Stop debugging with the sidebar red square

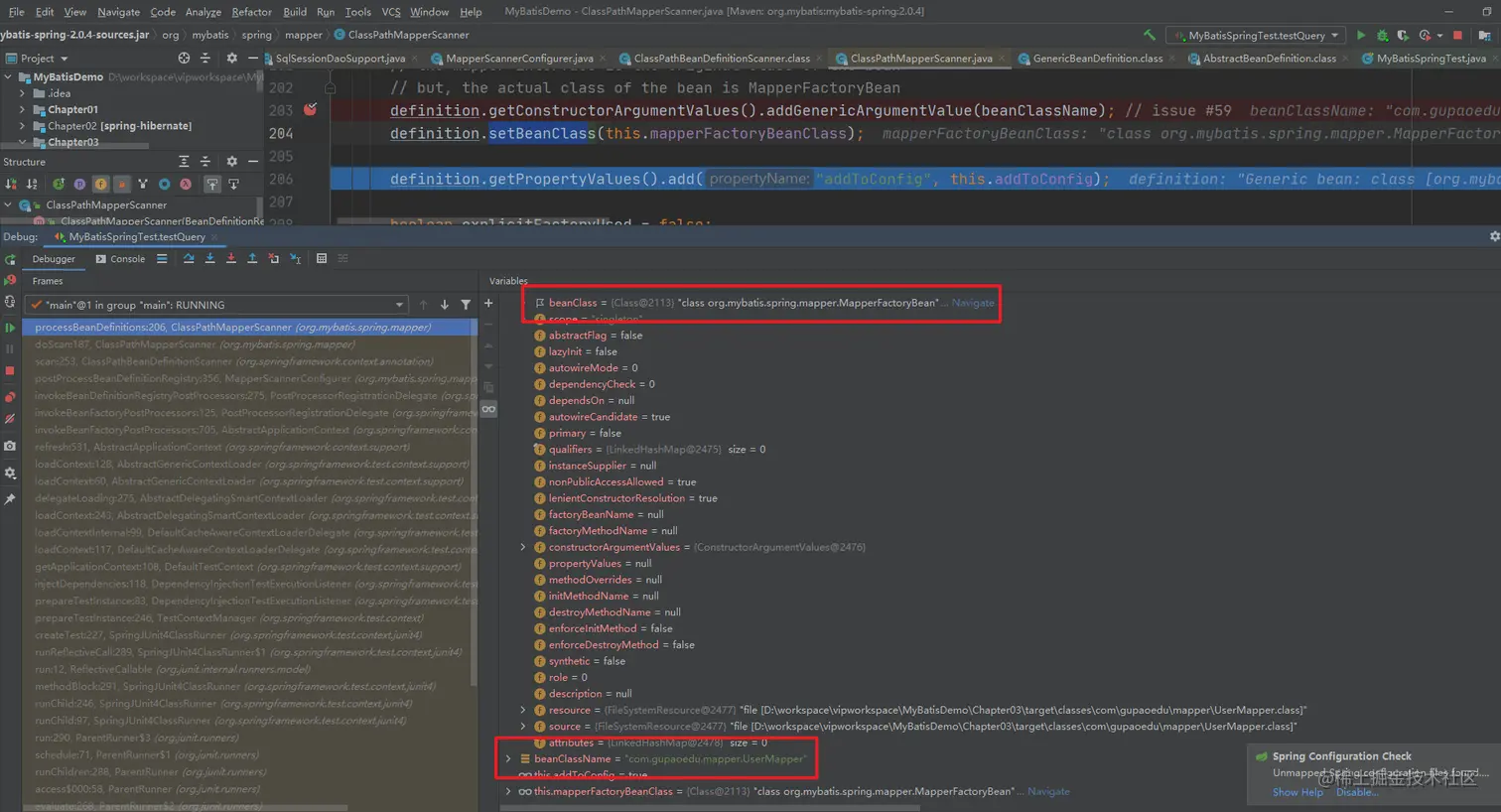click(x=10, y=371)
